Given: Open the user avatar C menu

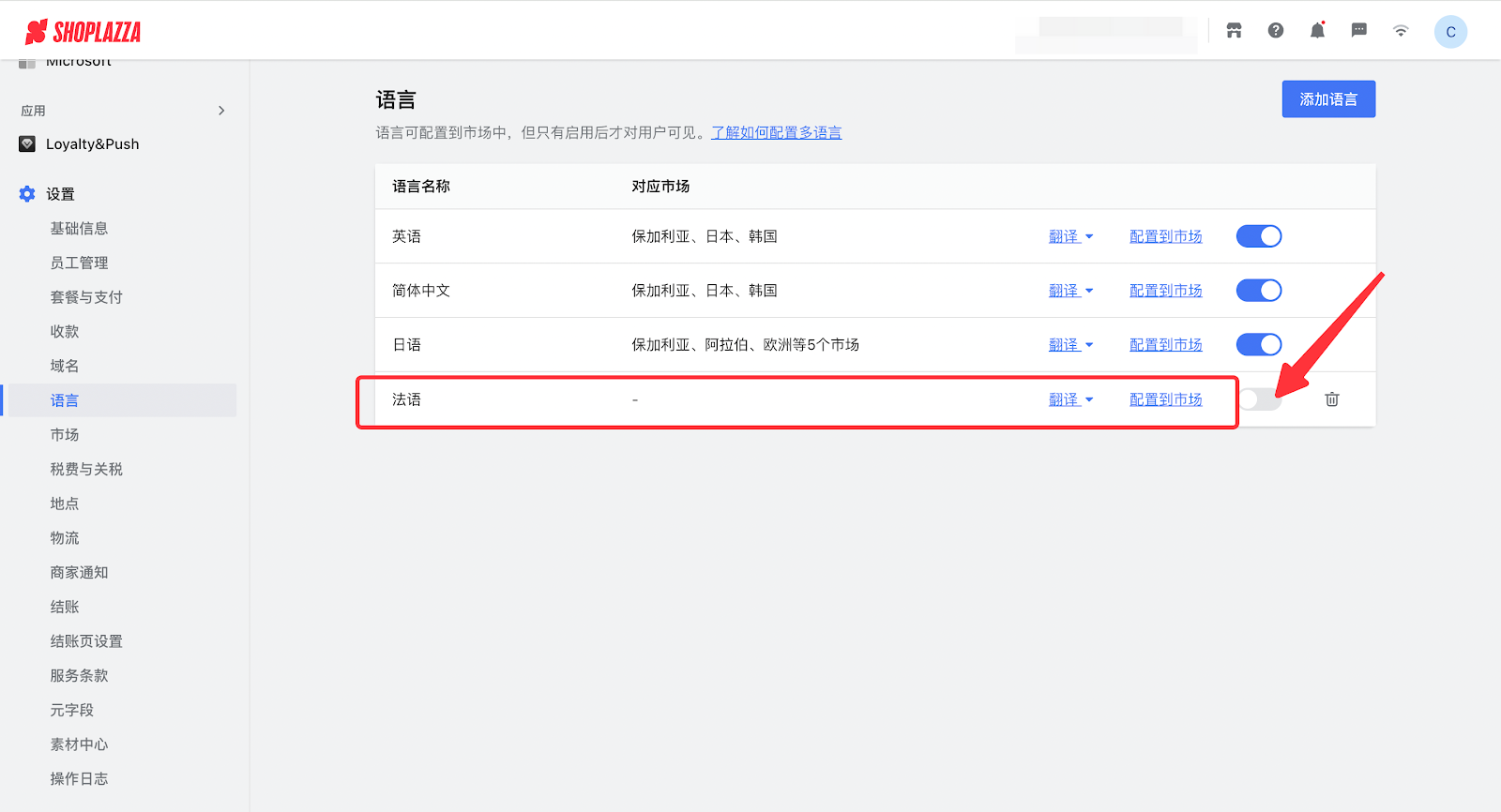Looking at the screenshot, I should click(1450, 32).
